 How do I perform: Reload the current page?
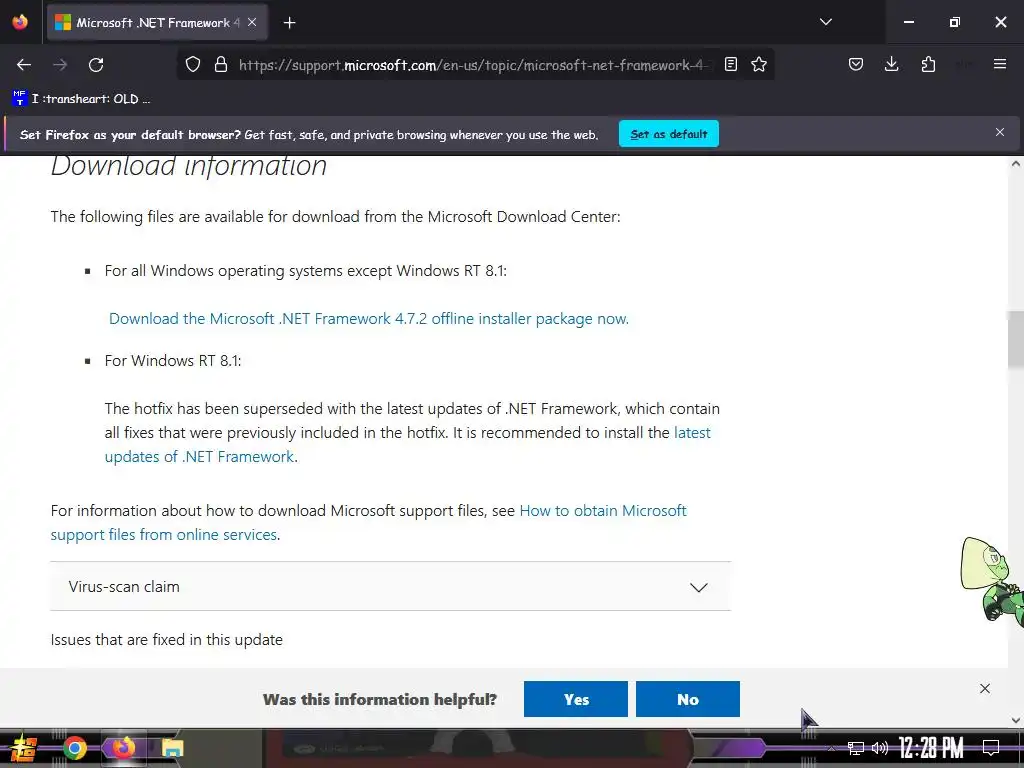pyautogui.click(x=96, y=65)
